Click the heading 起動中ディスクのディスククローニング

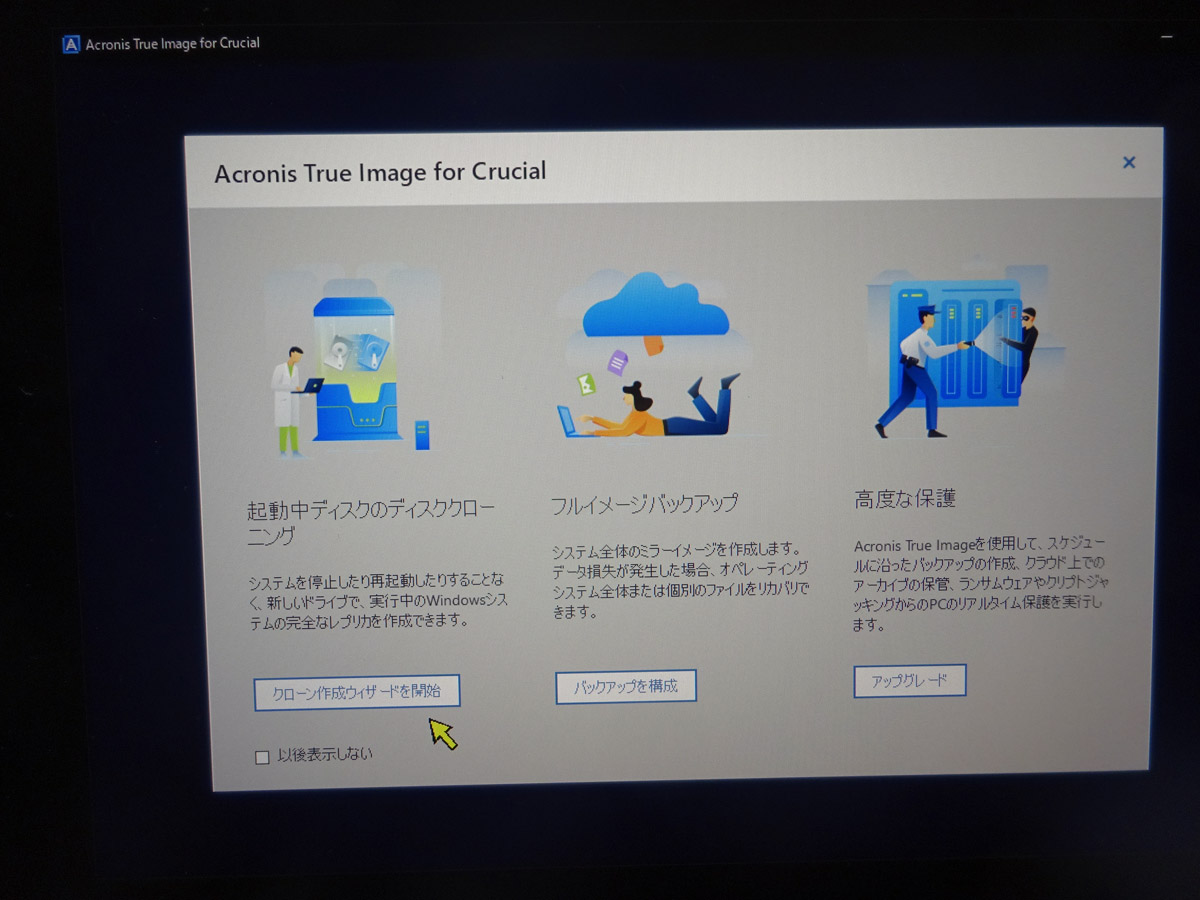[x=370, y=522]
